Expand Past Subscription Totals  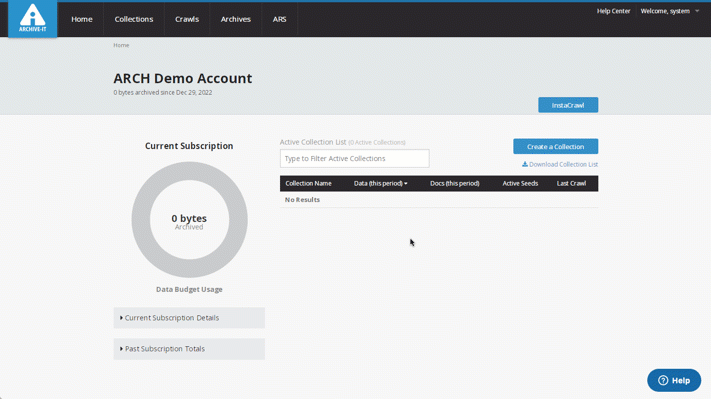pyautogui.click(x=189, y=349)
